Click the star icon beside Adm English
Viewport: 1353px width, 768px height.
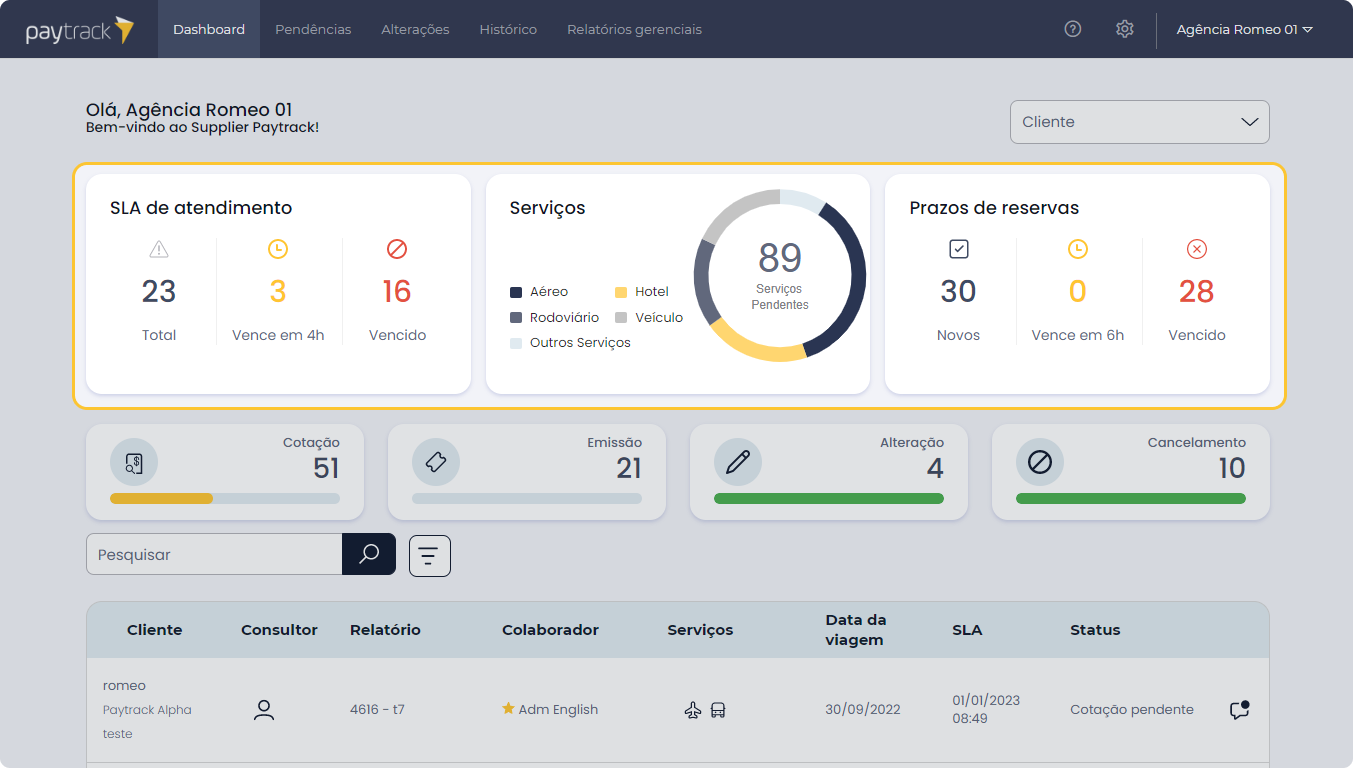coord(508,709)
